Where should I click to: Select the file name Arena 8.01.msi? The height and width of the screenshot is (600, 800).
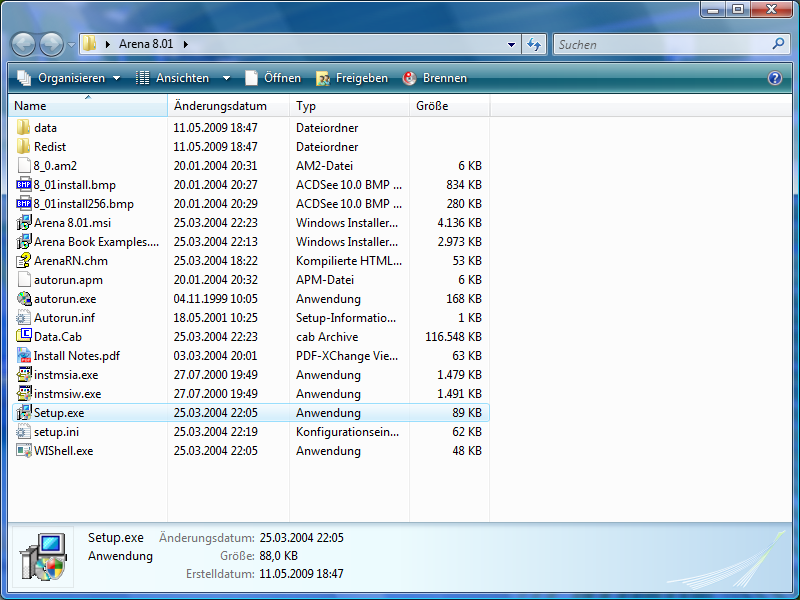72,223
